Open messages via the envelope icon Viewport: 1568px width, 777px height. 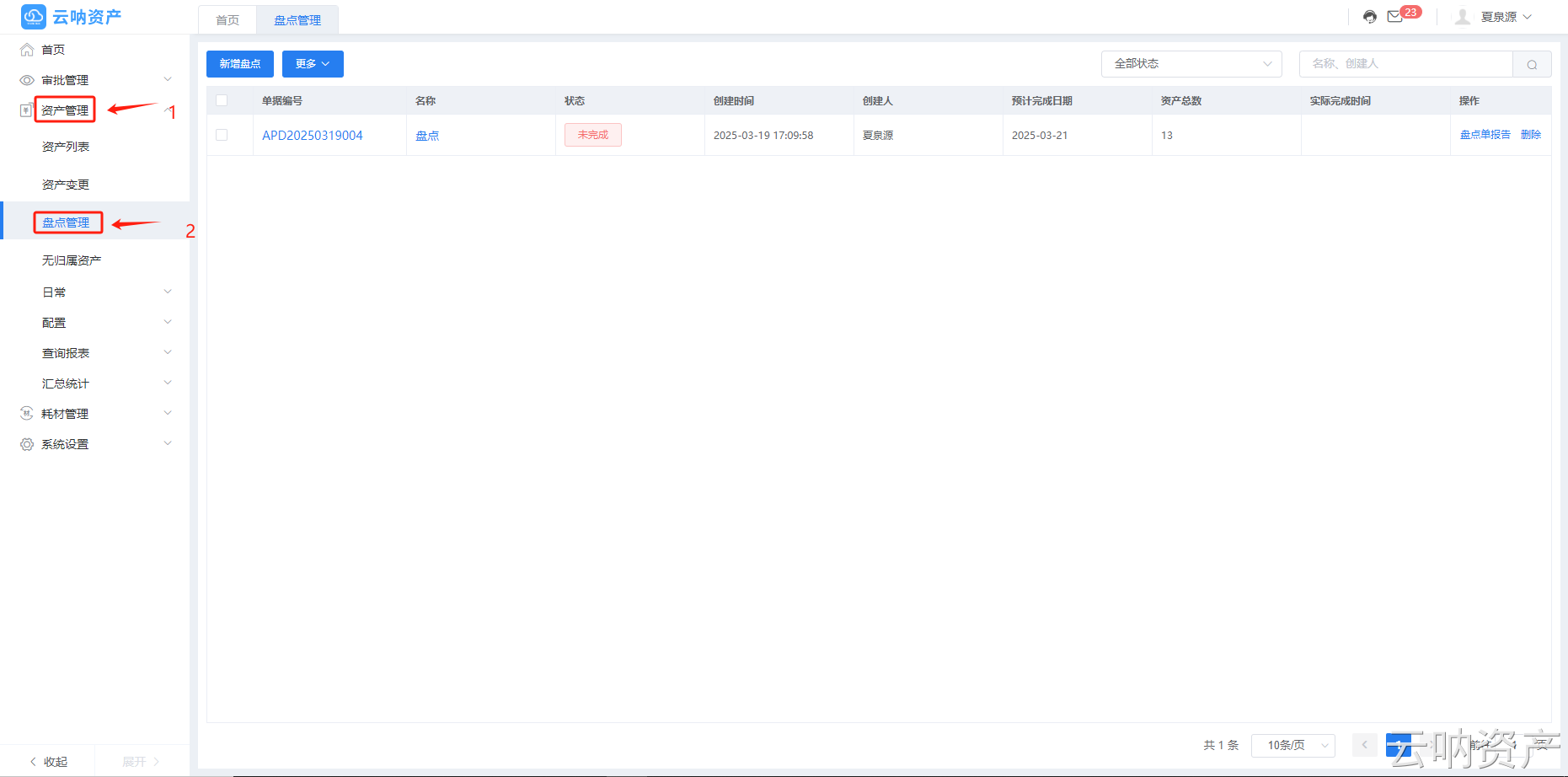coord(1395,17)
